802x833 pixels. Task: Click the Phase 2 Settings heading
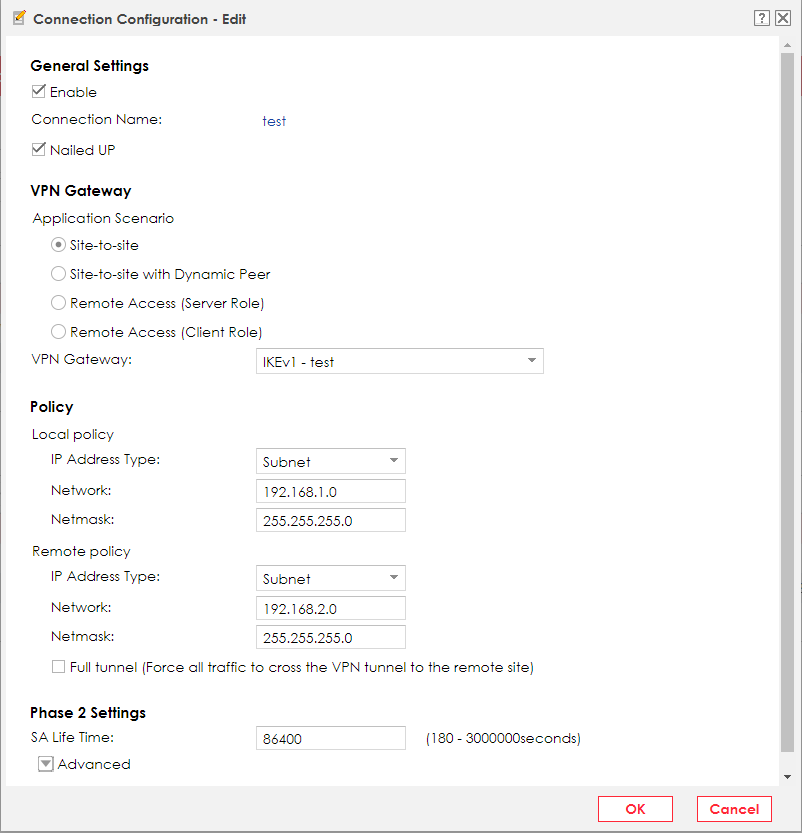(88, 712)
